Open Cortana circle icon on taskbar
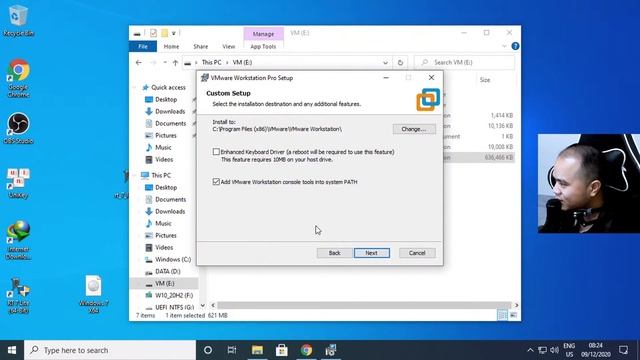 click(208, 350)
